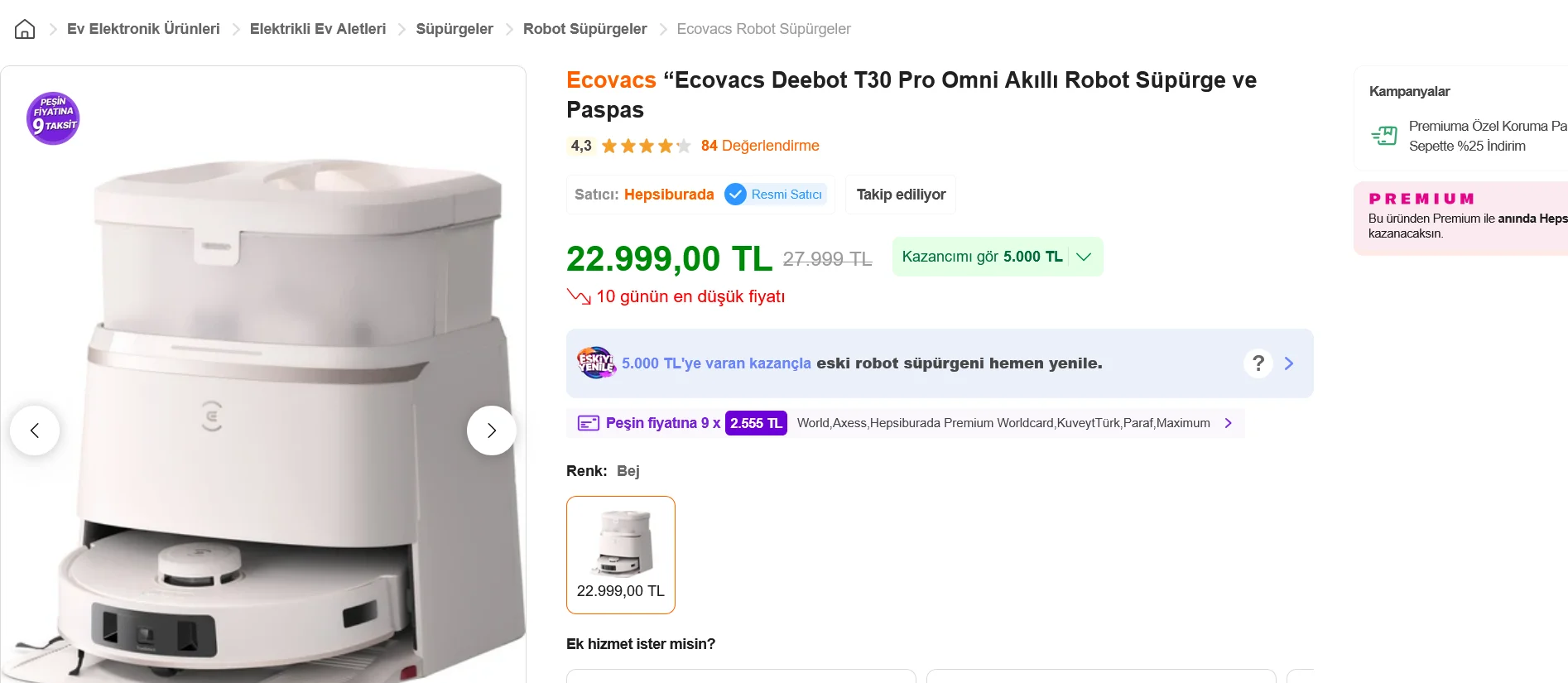This screenshot has width=1568, height=683.
Task: Open the trade-in banner arrow
Action: 1288,363
